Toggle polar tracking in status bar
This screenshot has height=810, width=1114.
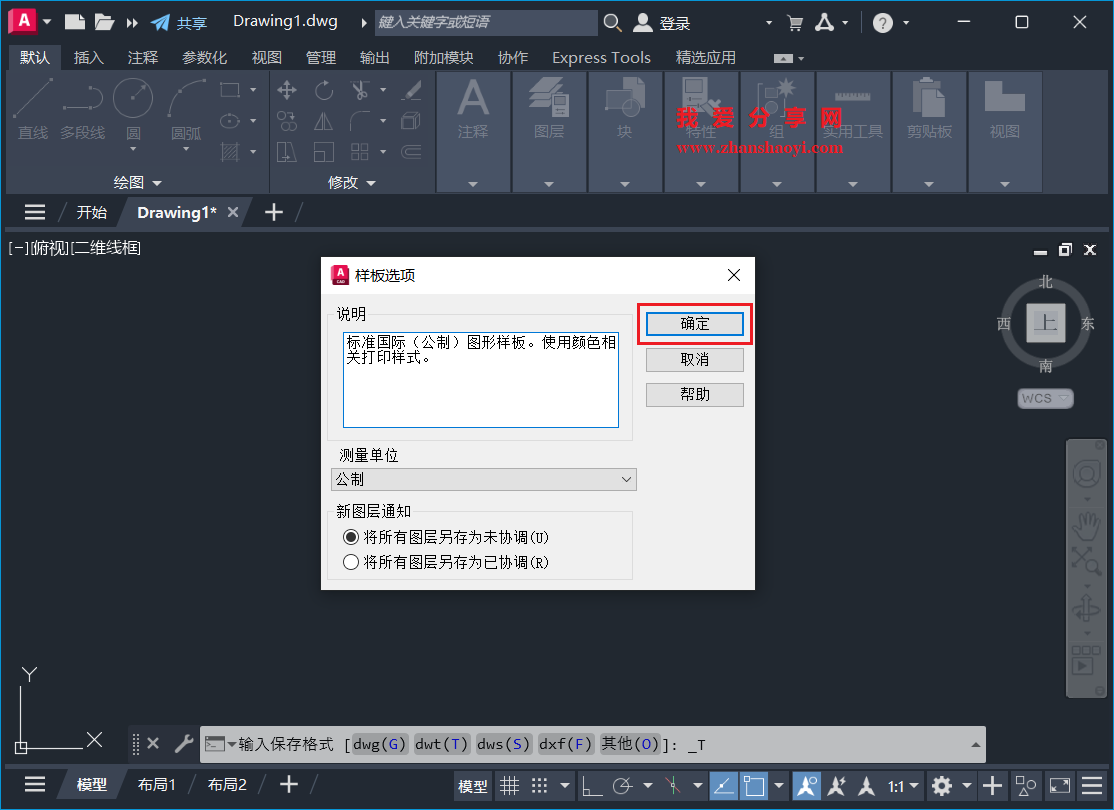point(622,786)
